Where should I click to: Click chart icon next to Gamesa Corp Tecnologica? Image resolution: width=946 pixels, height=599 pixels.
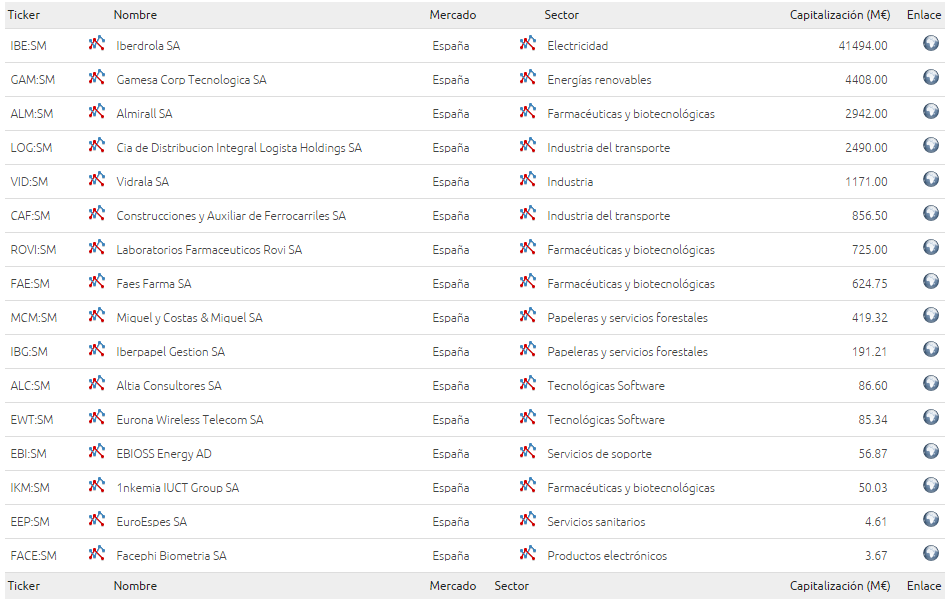click(x=97, y=77)
